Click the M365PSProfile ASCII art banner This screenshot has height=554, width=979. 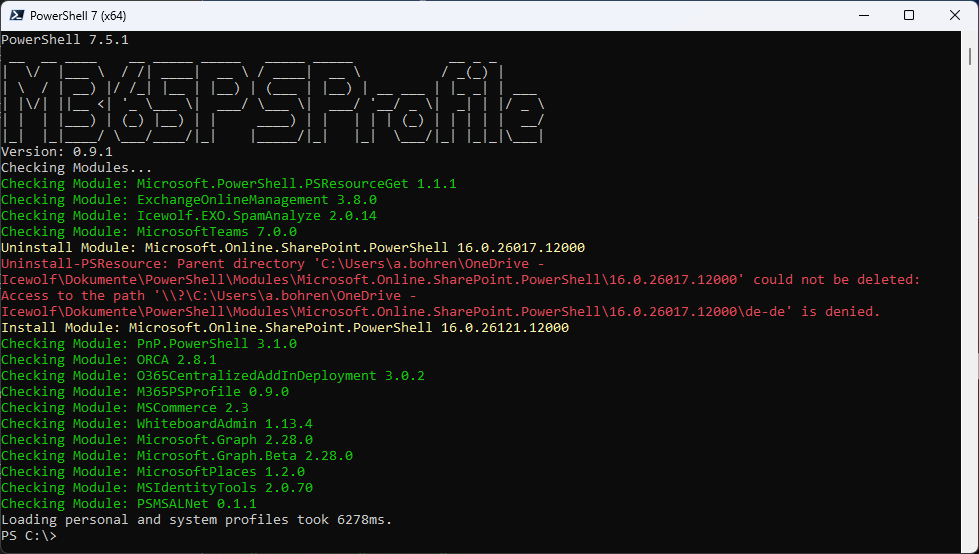(273, 100)
